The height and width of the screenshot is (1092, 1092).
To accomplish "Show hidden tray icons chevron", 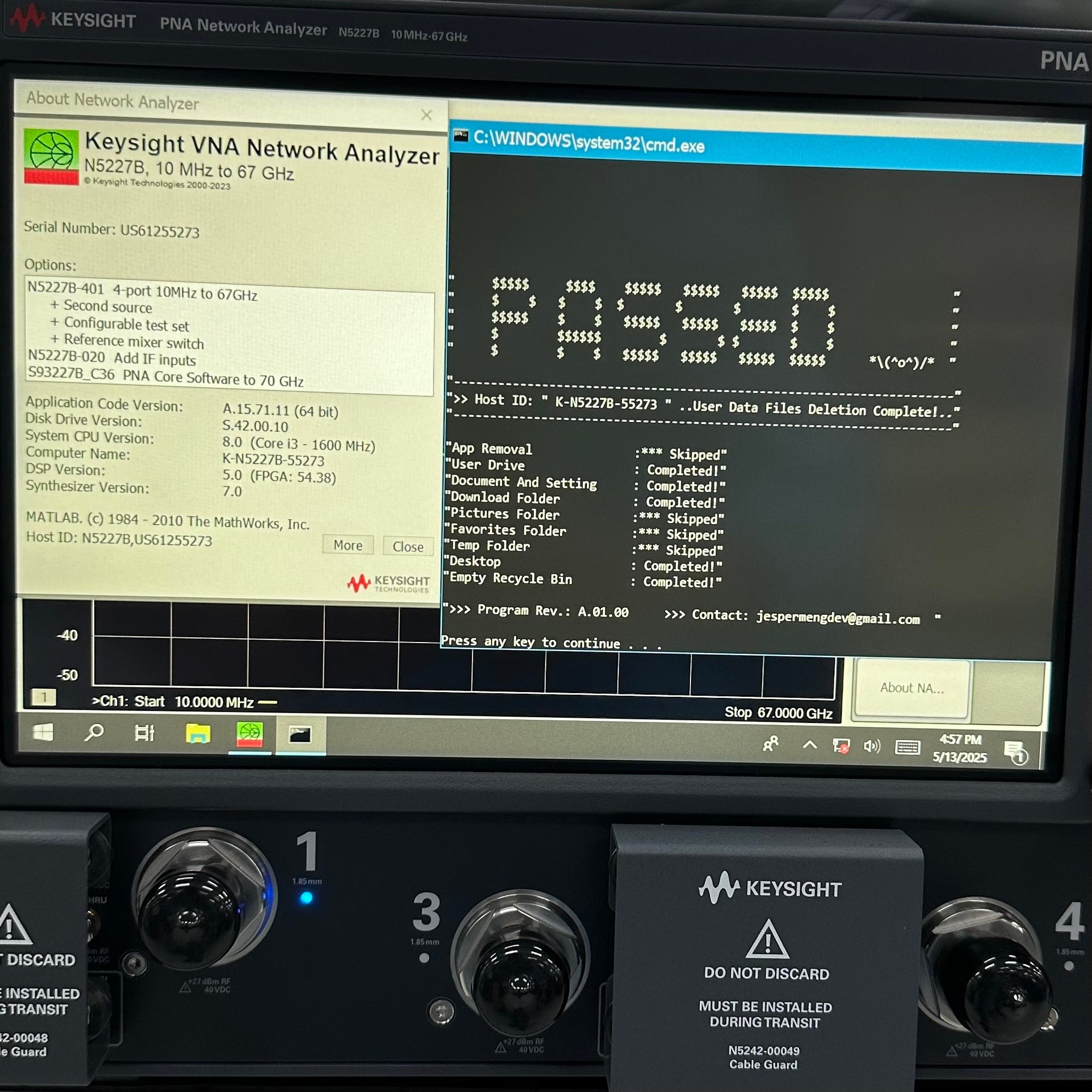I will [809, 745].
